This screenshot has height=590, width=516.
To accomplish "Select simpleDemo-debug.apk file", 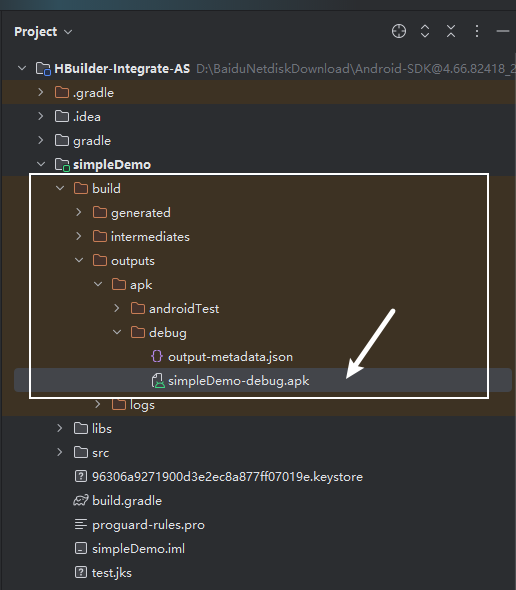I will 239,381.
